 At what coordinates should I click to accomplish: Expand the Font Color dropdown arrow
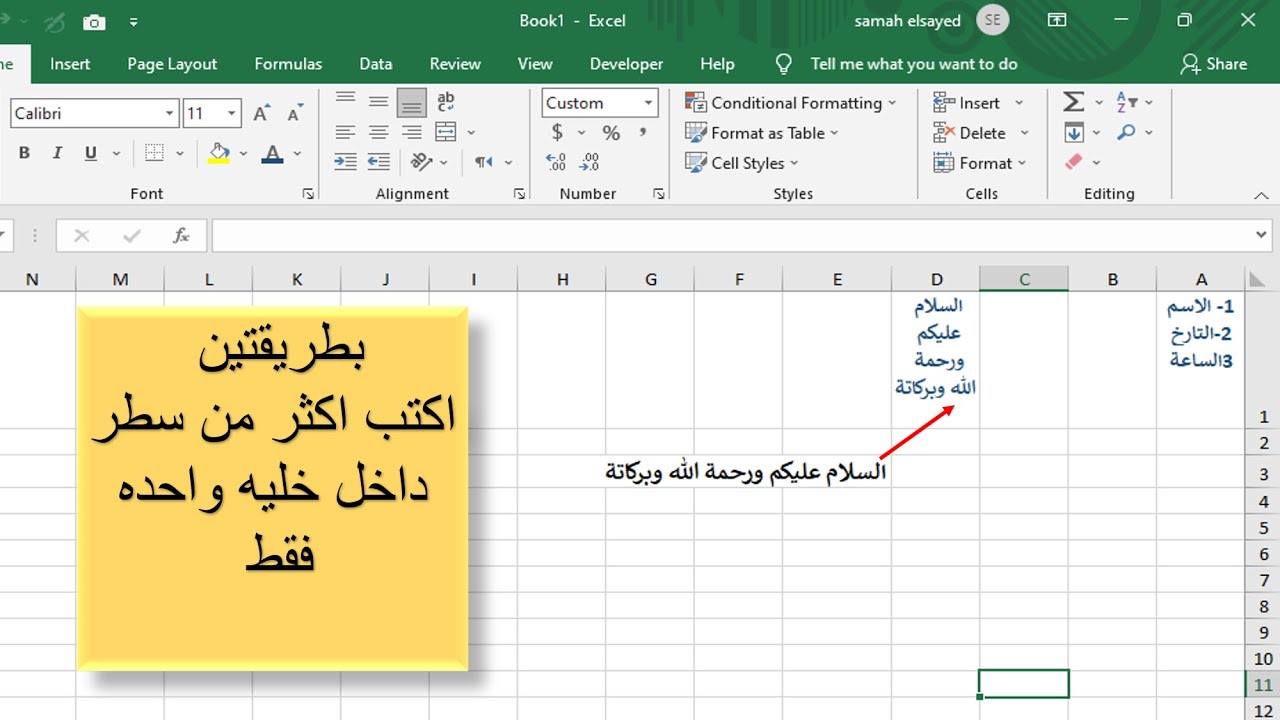coord(298,154)
